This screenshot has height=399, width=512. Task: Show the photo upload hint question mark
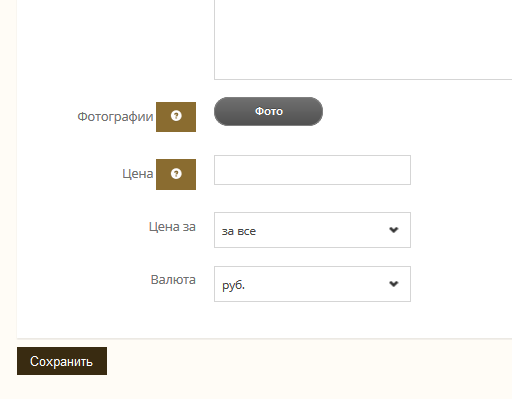pyautogui.click(x=176, y=116)
